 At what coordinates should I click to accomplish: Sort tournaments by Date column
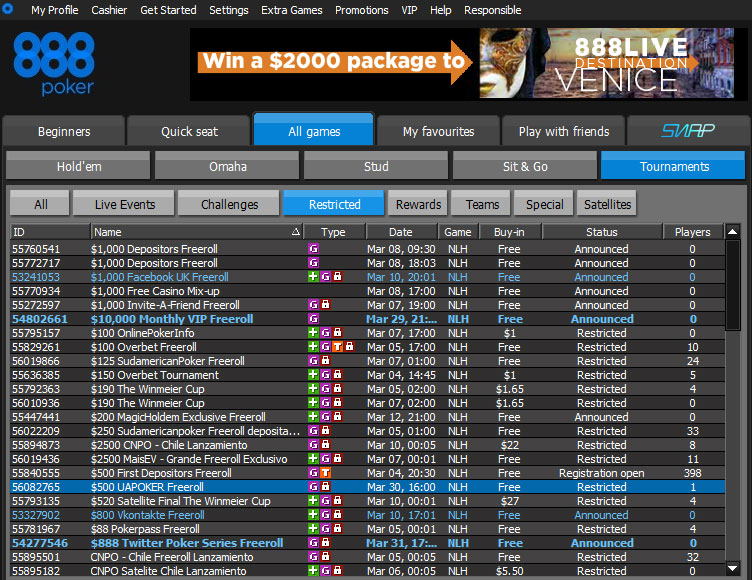(x=401, y=232)
